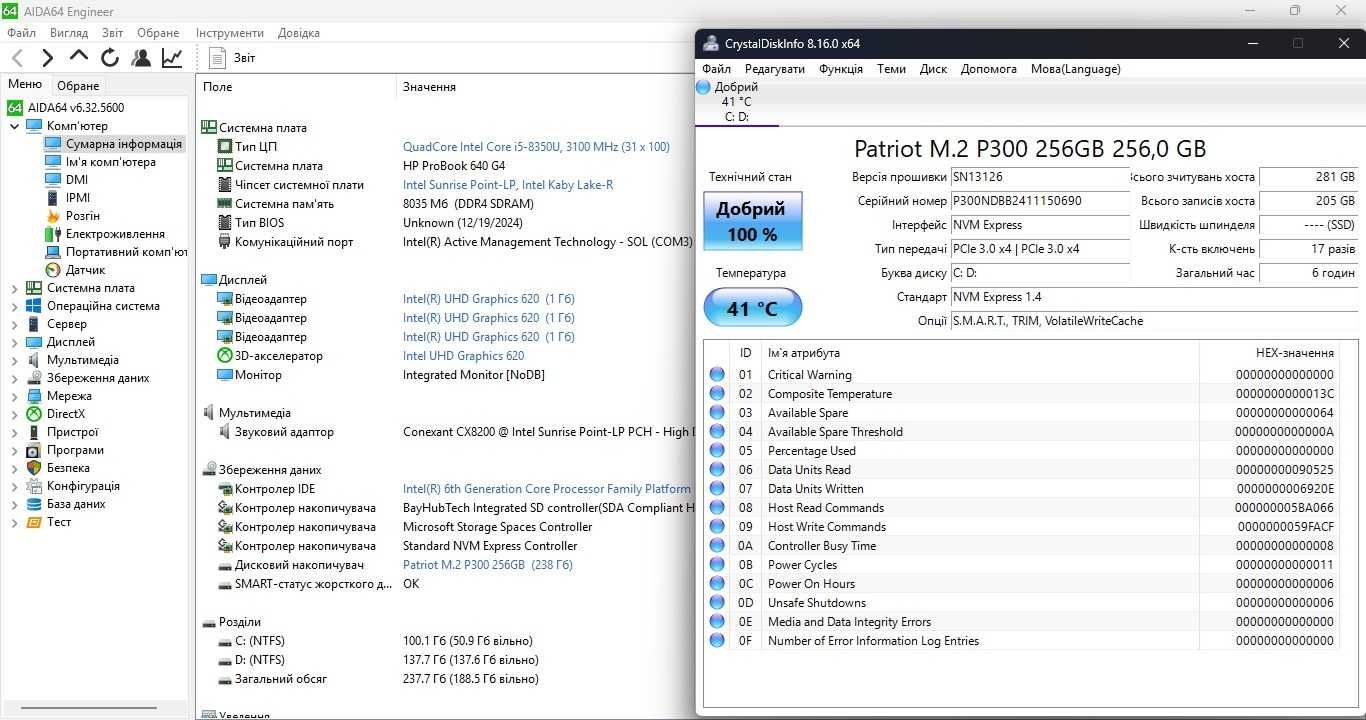Open AIDA64 Інструменти menu
The height and width of the screenshot is (720, 1366).
coord(230,33)
